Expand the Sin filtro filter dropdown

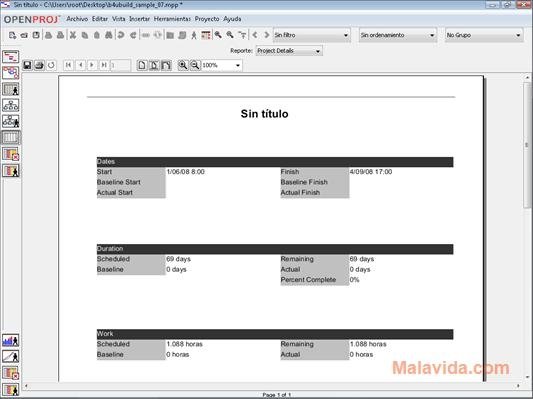click(311, 35)
